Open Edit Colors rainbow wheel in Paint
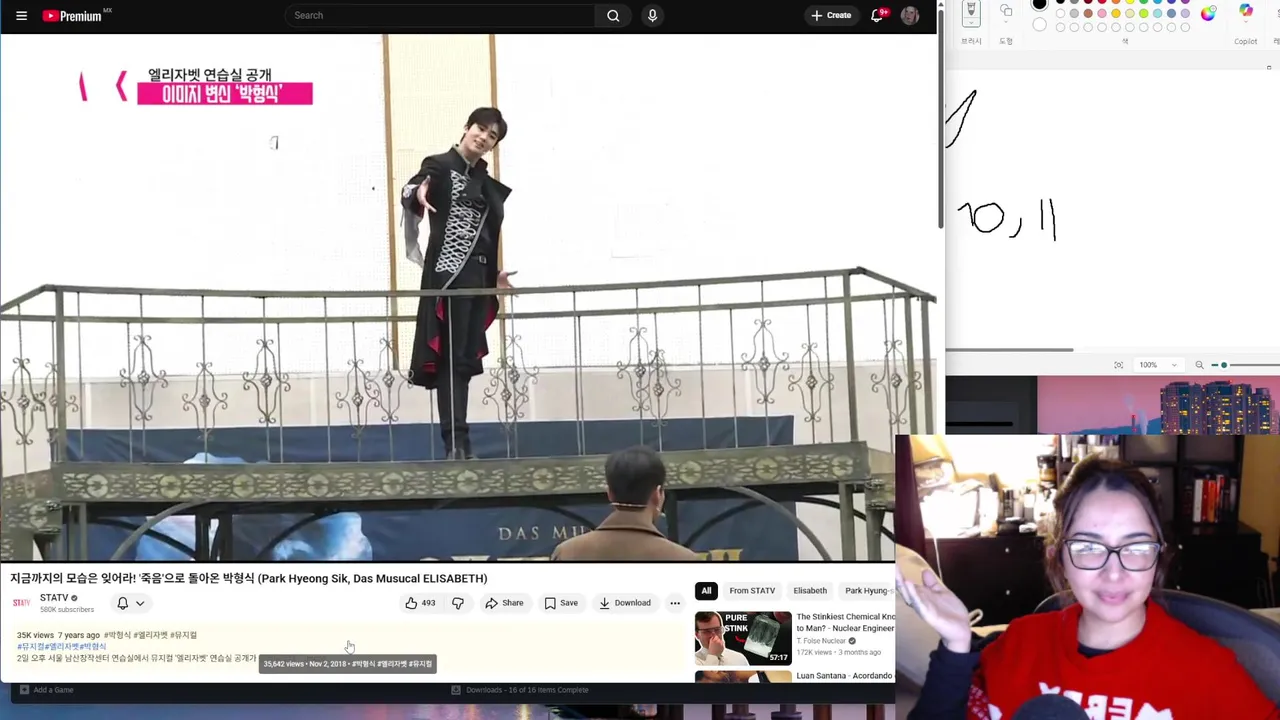 tap(1208, 13)
